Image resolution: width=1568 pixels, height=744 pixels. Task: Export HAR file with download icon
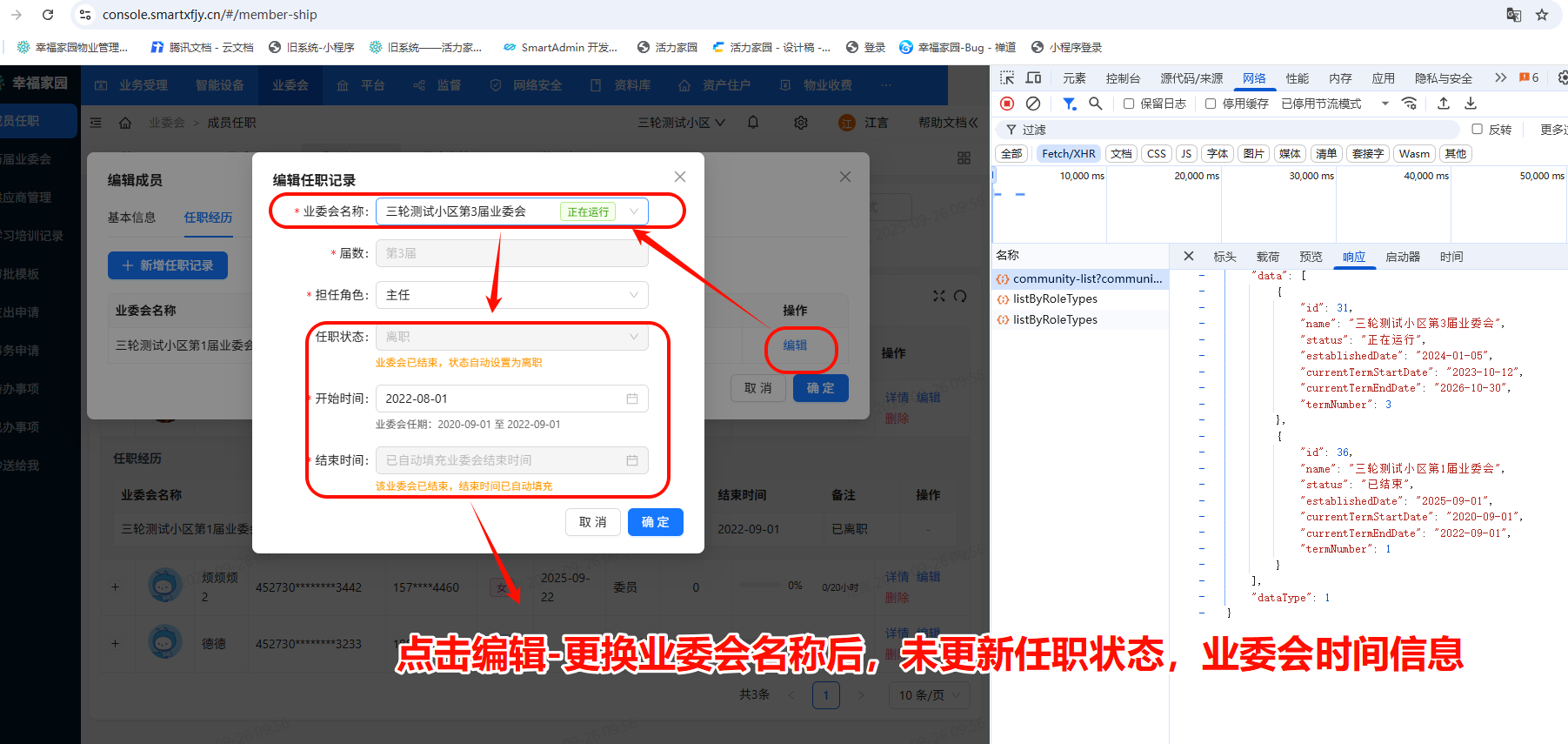(x=1471, y=104)
